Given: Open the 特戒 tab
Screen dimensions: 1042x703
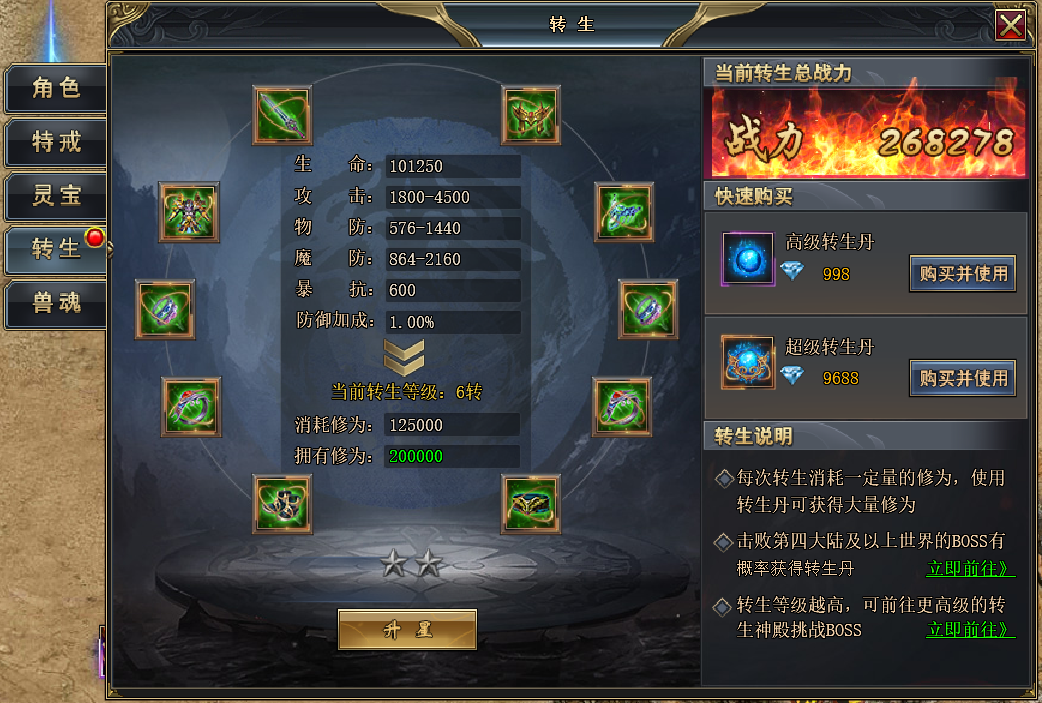Looking at the screenshot, I should click(56, 142).
